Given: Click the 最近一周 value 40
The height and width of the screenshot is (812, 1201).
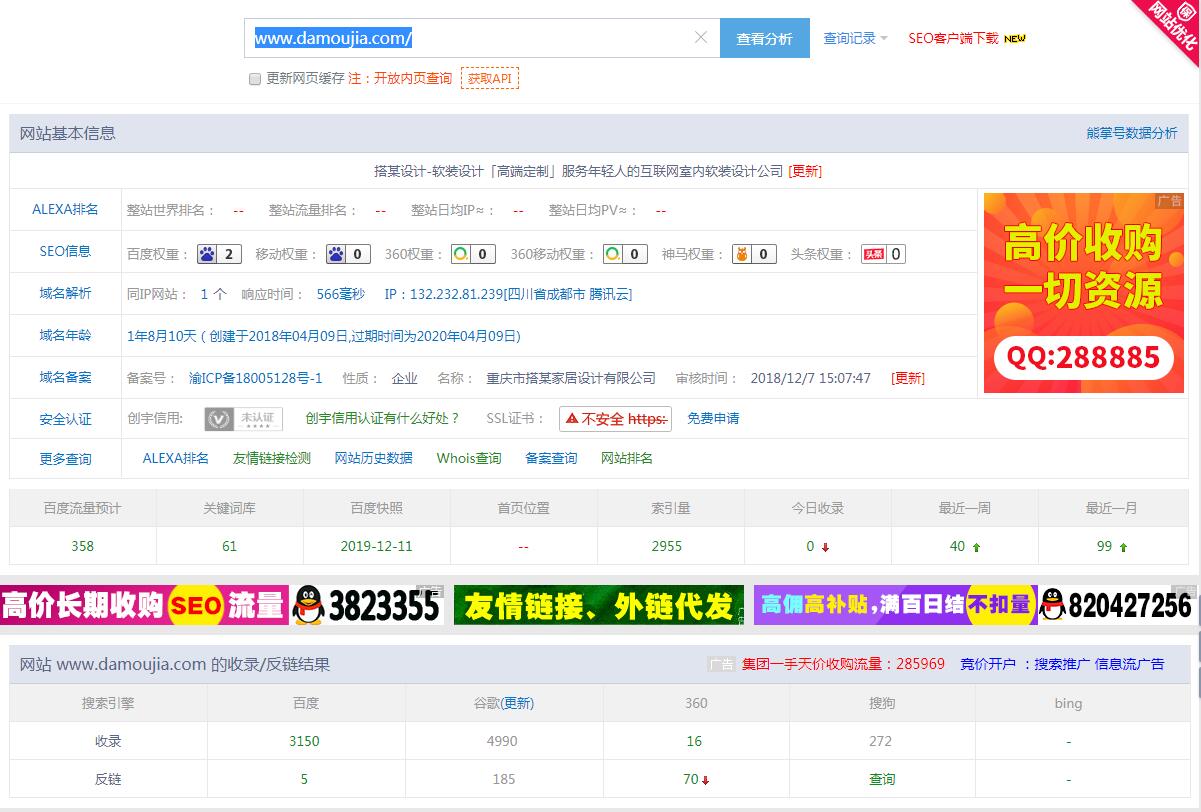Looking at the screenshot, I should pos(958,546).
